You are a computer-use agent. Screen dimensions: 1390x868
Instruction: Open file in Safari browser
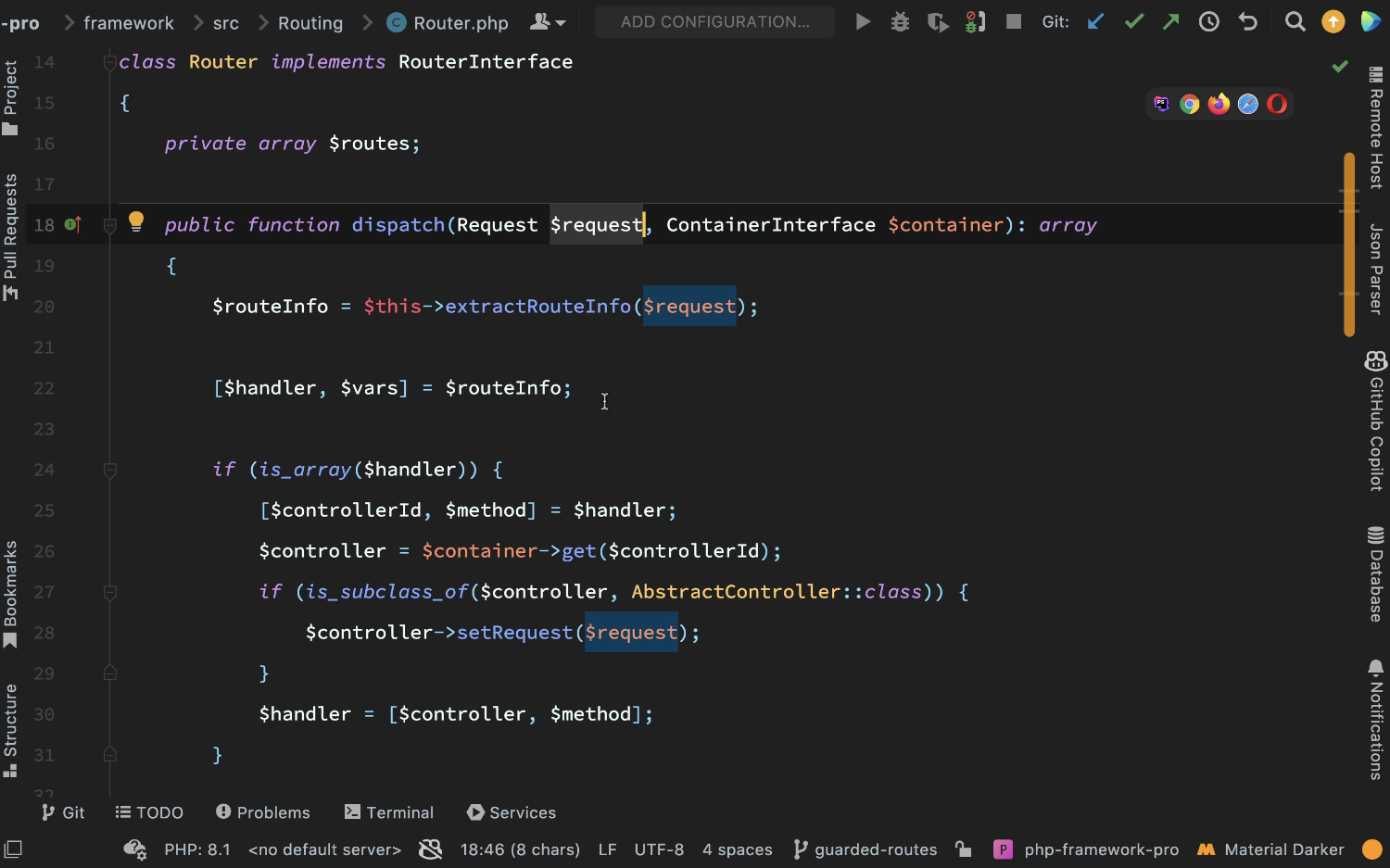[x=1248, y=104]
